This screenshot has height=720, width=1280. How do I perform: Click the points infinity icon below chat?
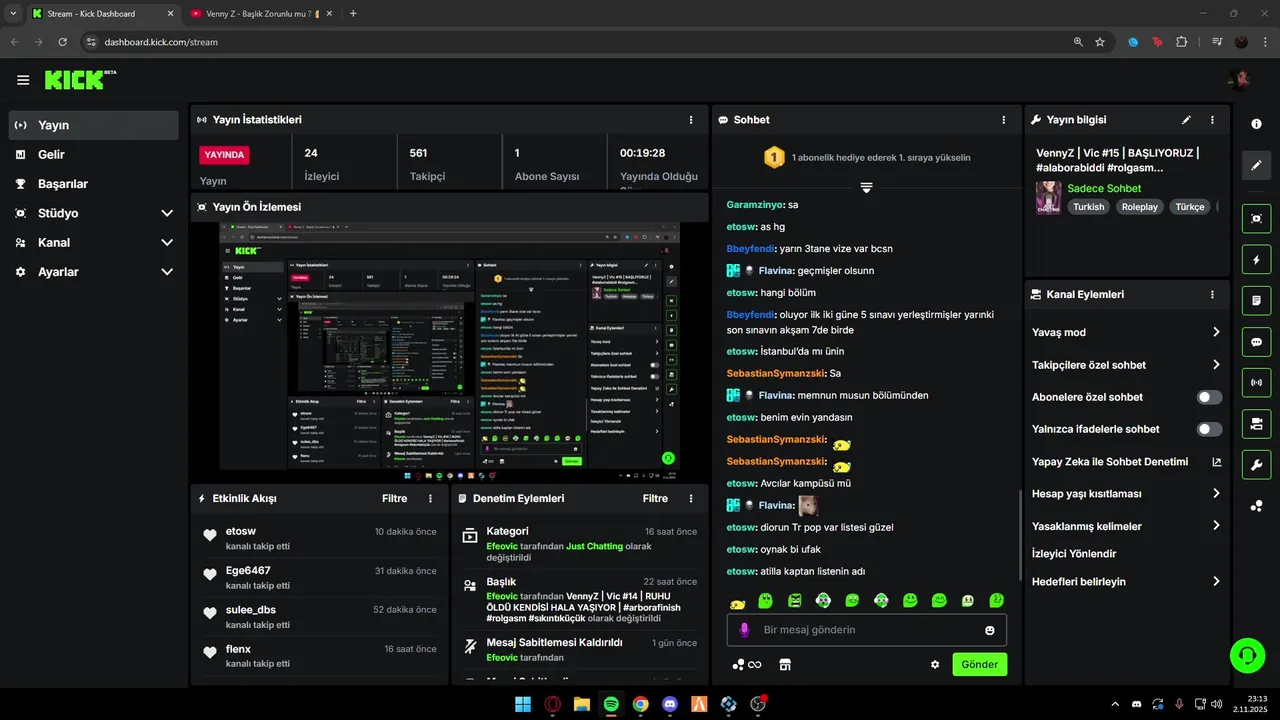747,664
